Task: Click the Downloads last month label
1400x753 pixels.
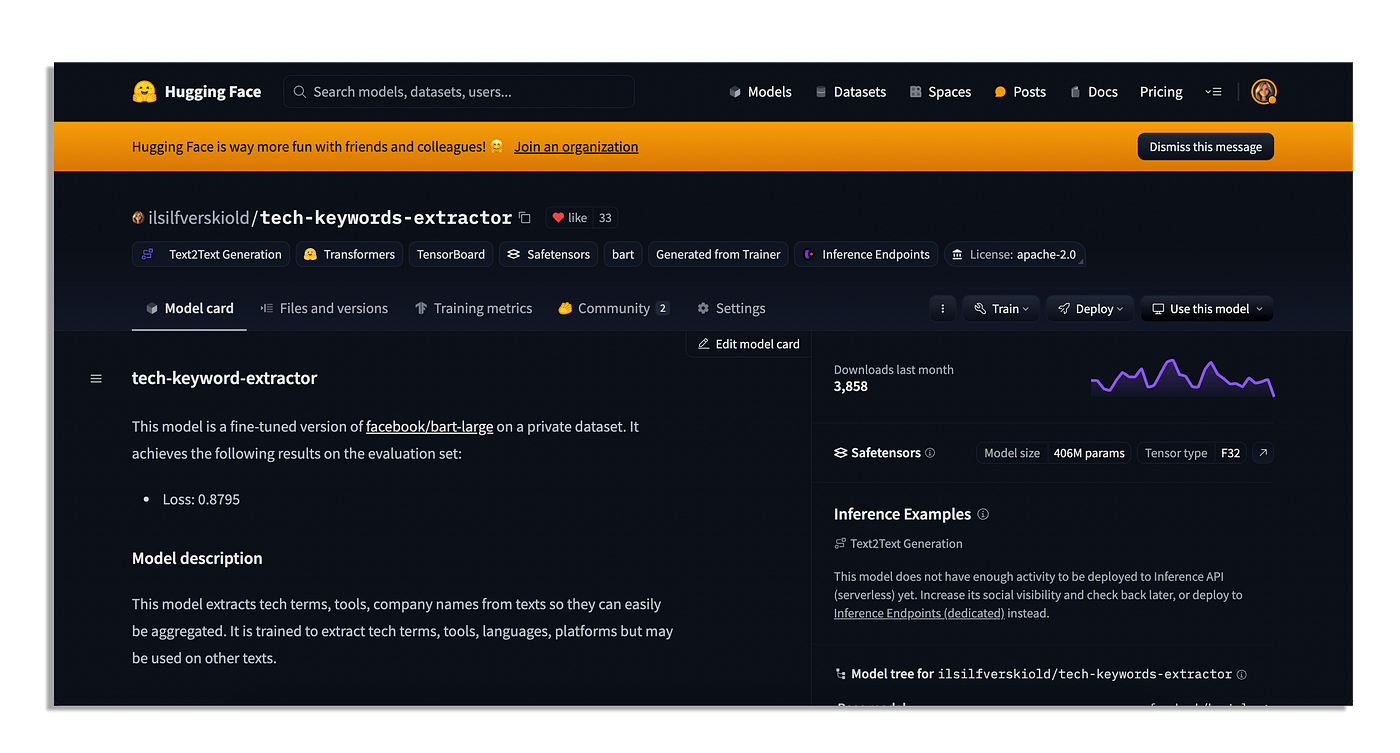Action: pos(894,370)
